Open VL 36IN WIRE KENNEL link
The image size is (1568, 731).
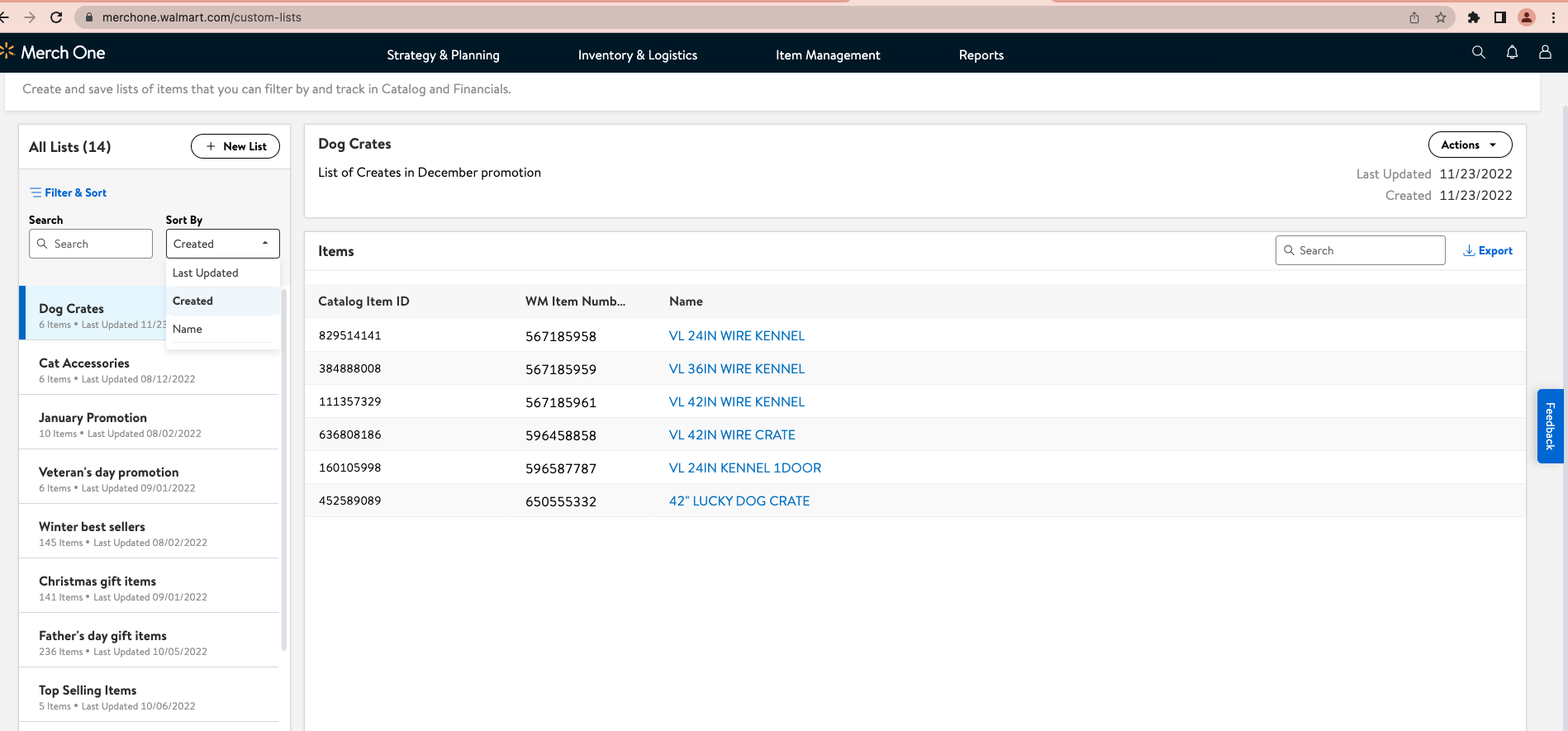coord(736,368)
